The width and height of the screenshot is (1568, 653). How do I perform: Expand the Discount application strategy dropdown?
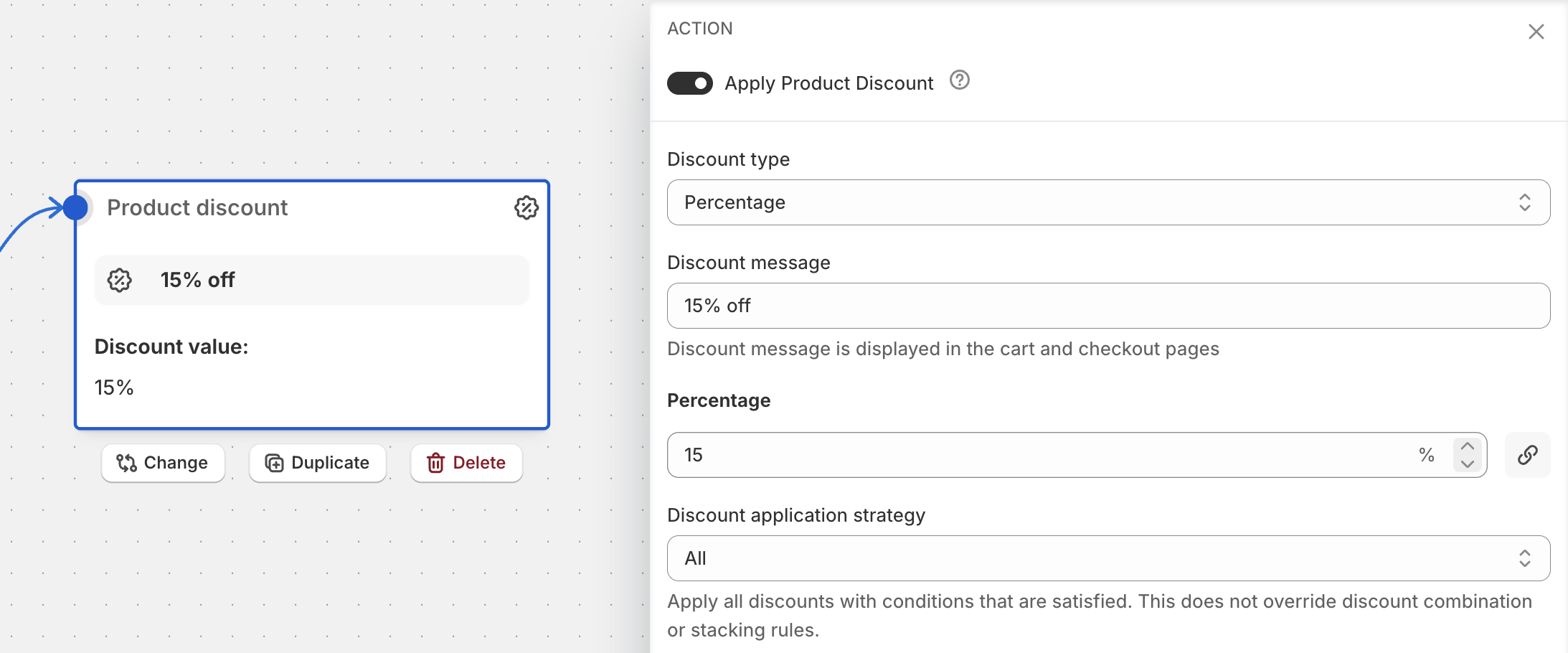click(x=1107, y=558)
